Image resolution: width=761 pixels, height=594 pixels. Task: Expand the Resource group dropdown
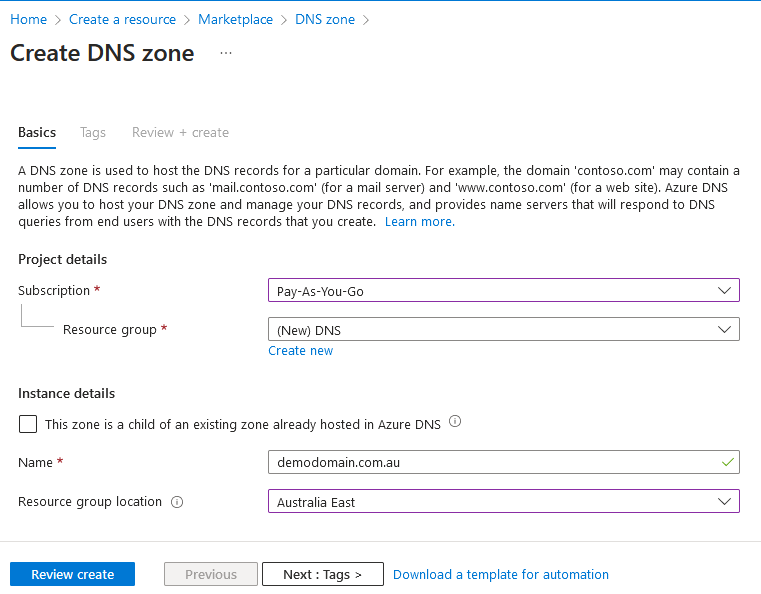503,330
